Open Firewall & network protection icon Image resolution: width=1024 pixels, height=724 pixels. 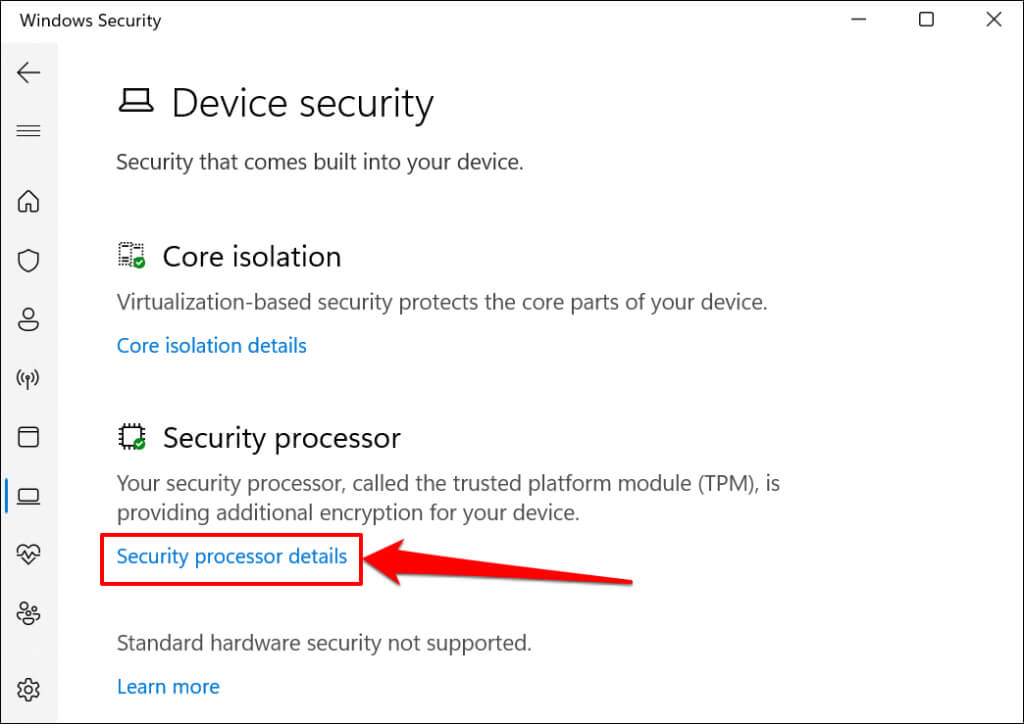click(29, 379)
